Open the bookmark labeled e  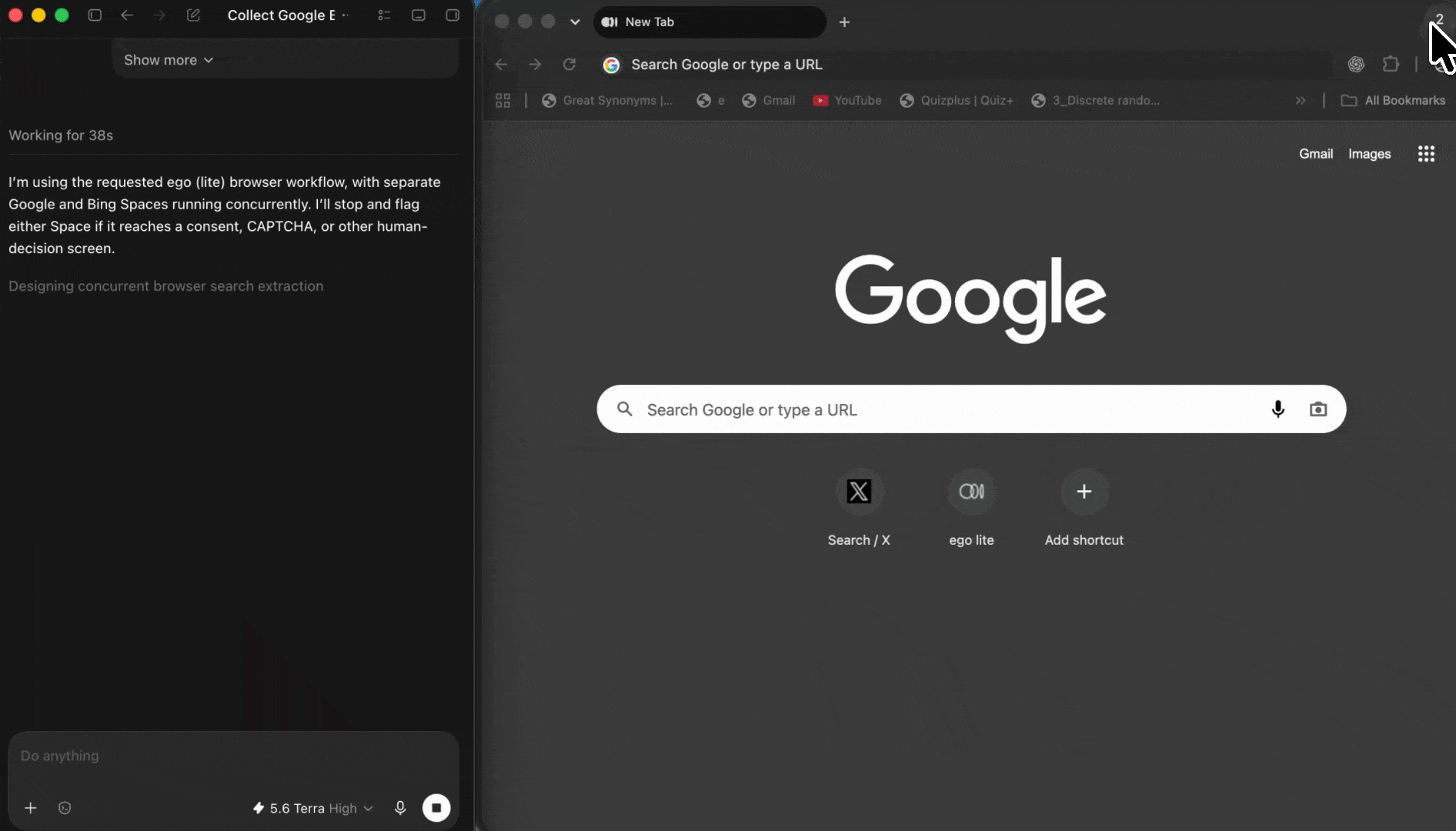click(x=710, y=101)
